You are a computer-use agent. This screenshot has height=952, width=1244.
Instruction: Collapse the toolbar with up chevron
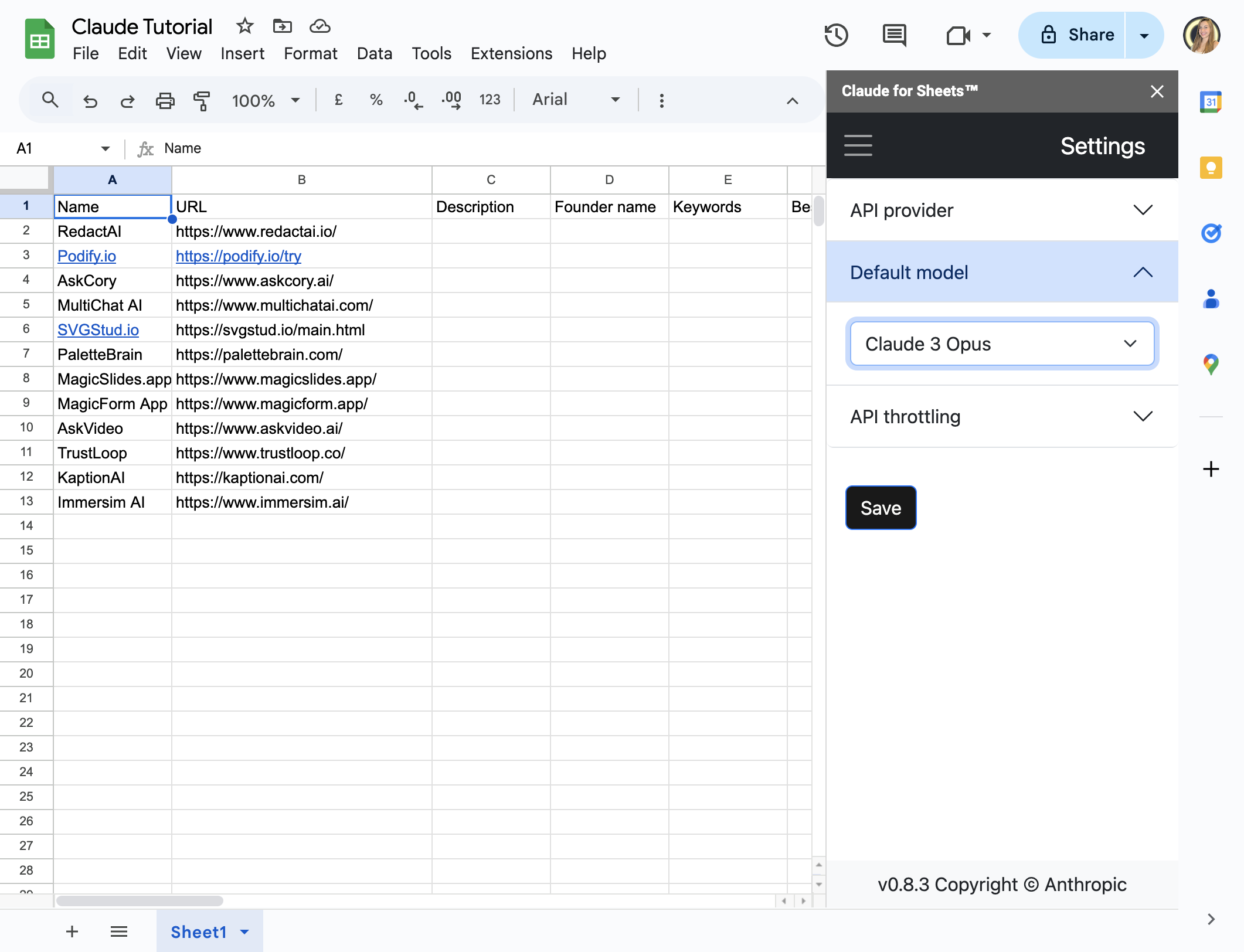pos(792,101)
